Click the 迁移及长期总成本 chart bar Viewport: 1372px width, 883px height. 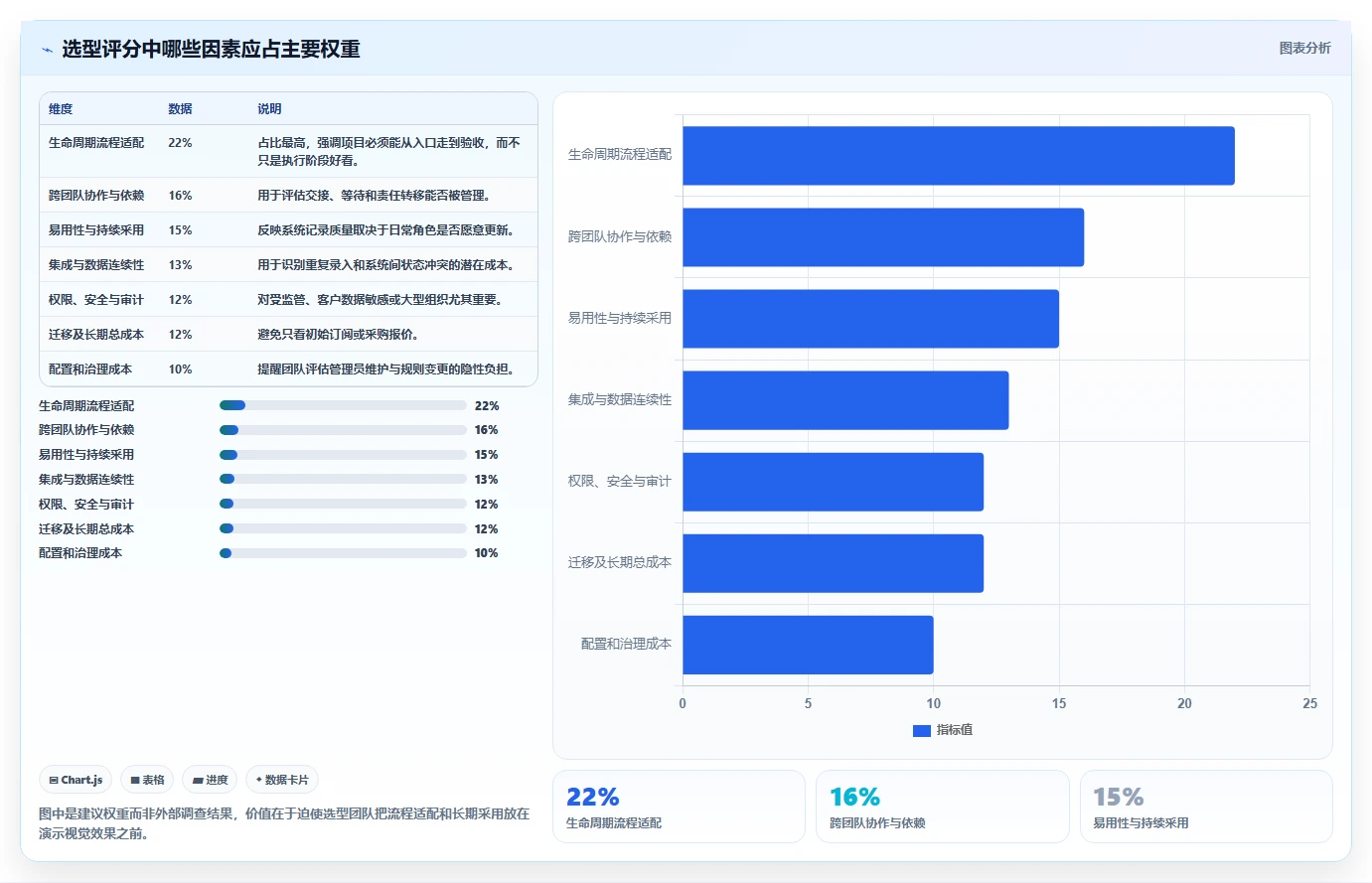coord(833,563)
